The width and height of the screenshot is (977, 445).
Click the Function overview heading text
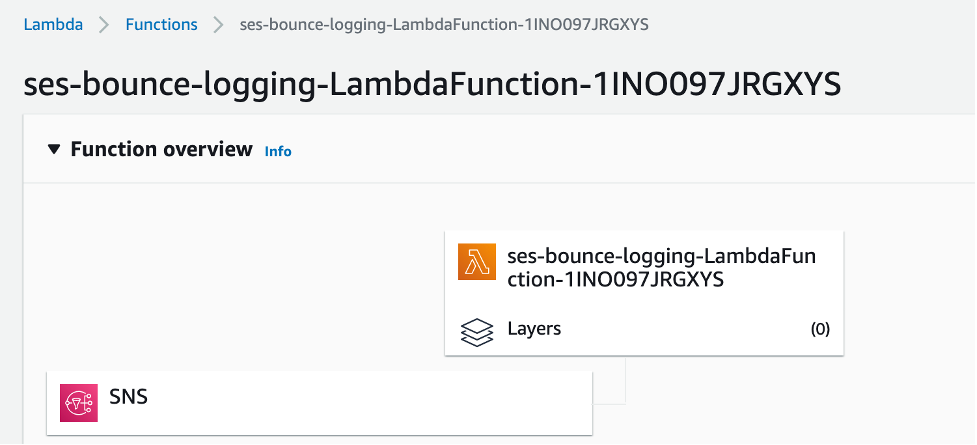click(161, 150)
